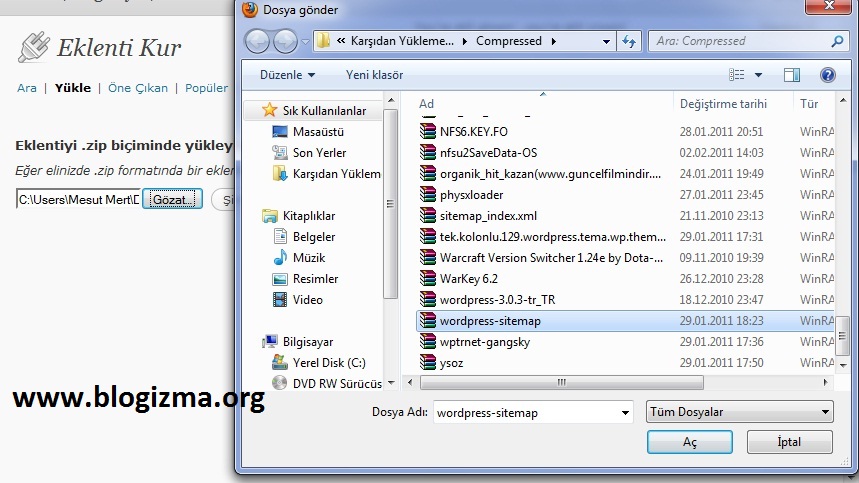Open the address bar history dropdown arrow
Image resolution: width=859 pixels, height=483 pixels.
pyautogui.click(x=606, y=42)
